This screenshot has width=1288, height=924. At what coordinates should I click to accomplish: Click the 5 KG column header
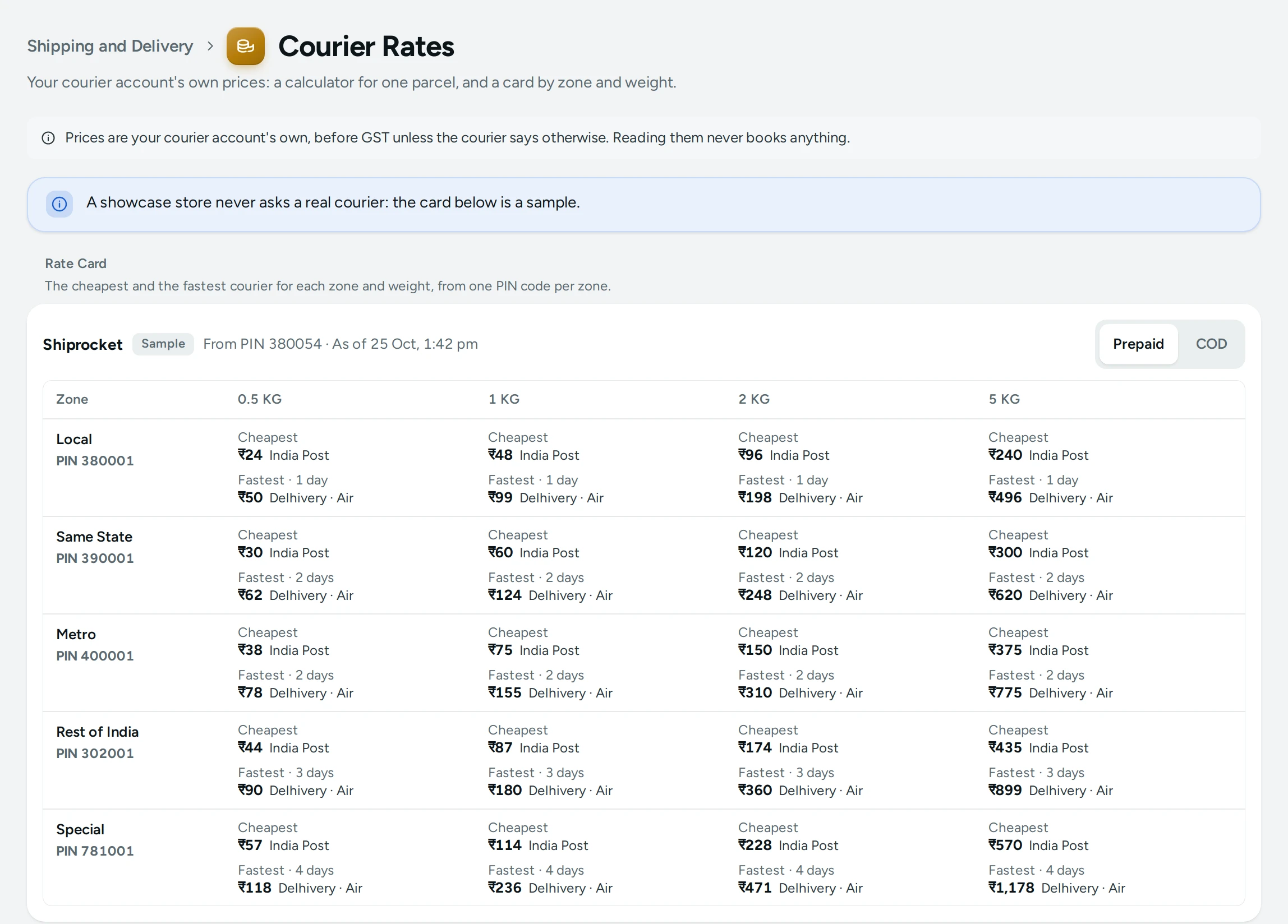(x=1004, y=399)
